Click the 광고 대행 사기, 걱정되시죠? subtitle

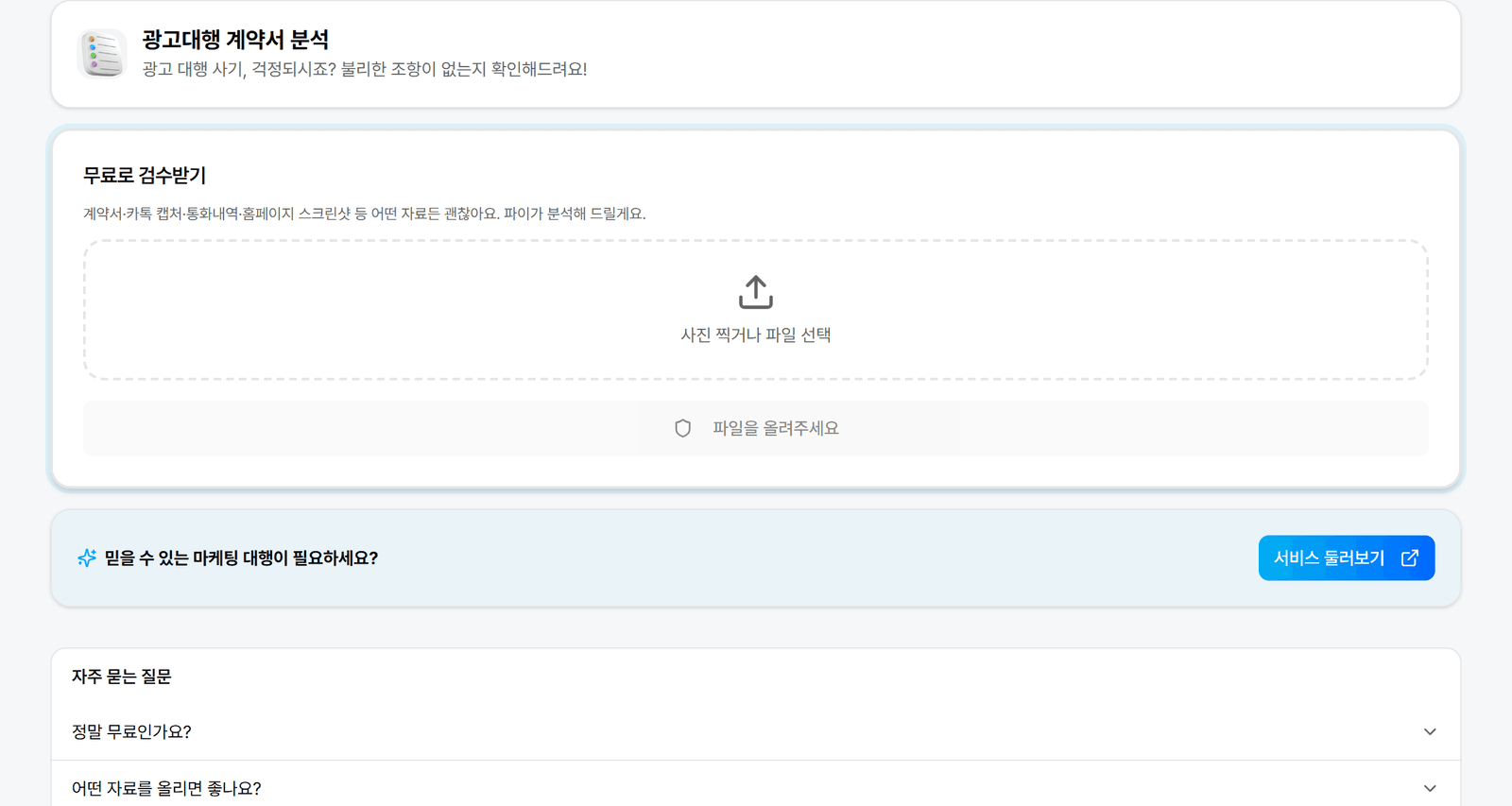365,69
